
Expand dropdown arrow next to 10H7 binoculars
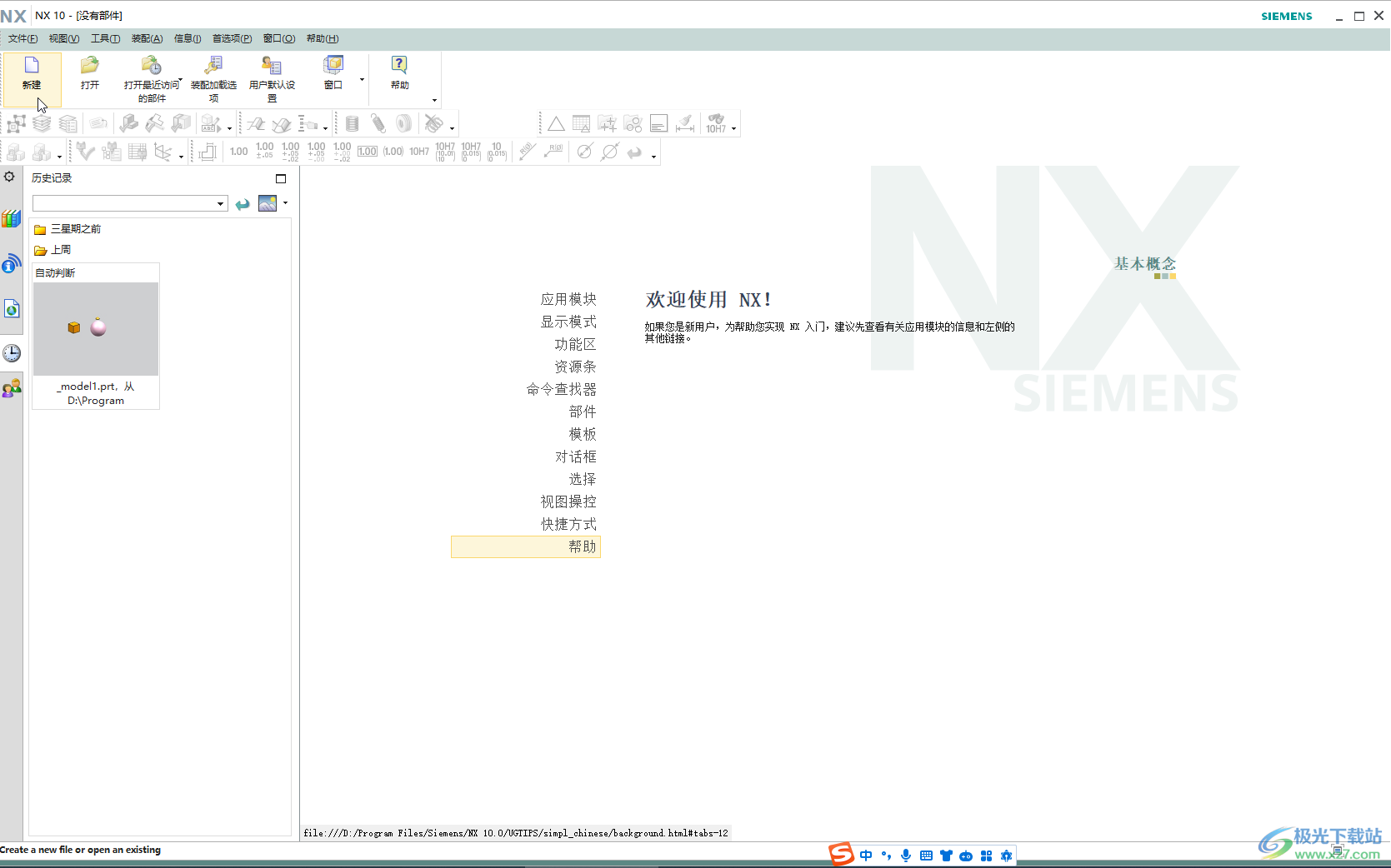(x=733, y=128)
